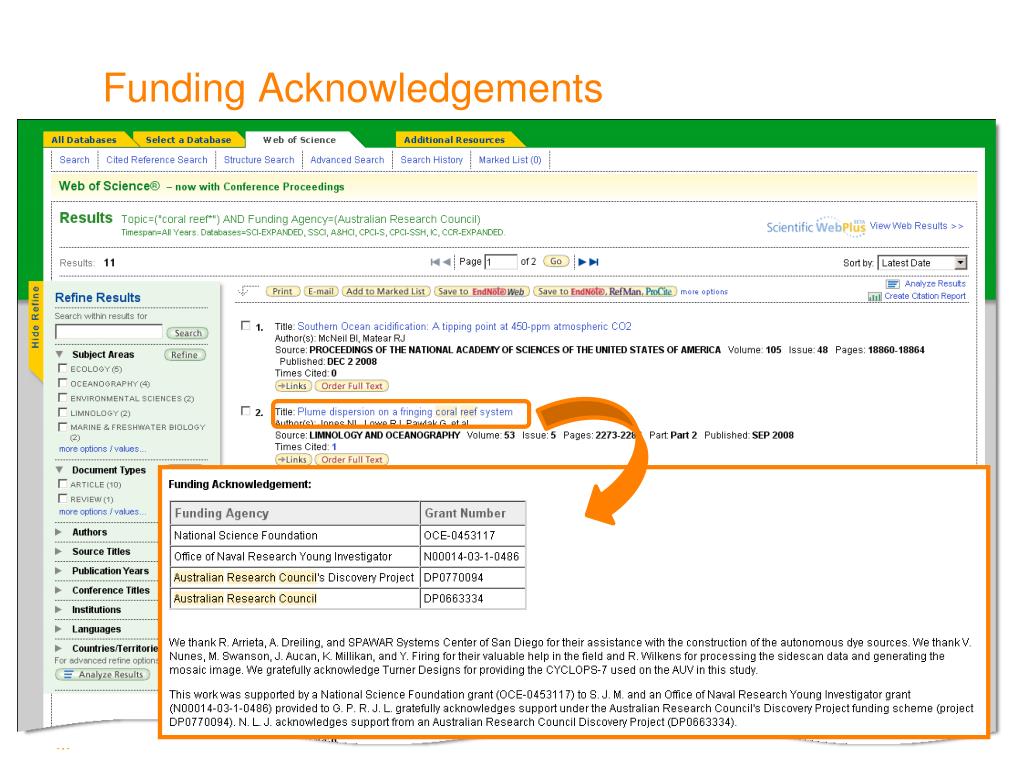This screenshot has height=768, width=1024.
Task: Expand the Authors refine section
Action: click(59, 532)
